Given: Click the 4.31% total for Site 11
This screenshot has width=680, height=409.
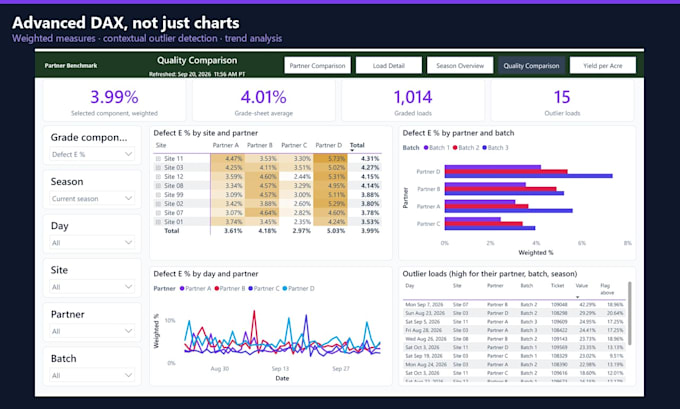Looking at the screenshot, I should coord(370,159).
